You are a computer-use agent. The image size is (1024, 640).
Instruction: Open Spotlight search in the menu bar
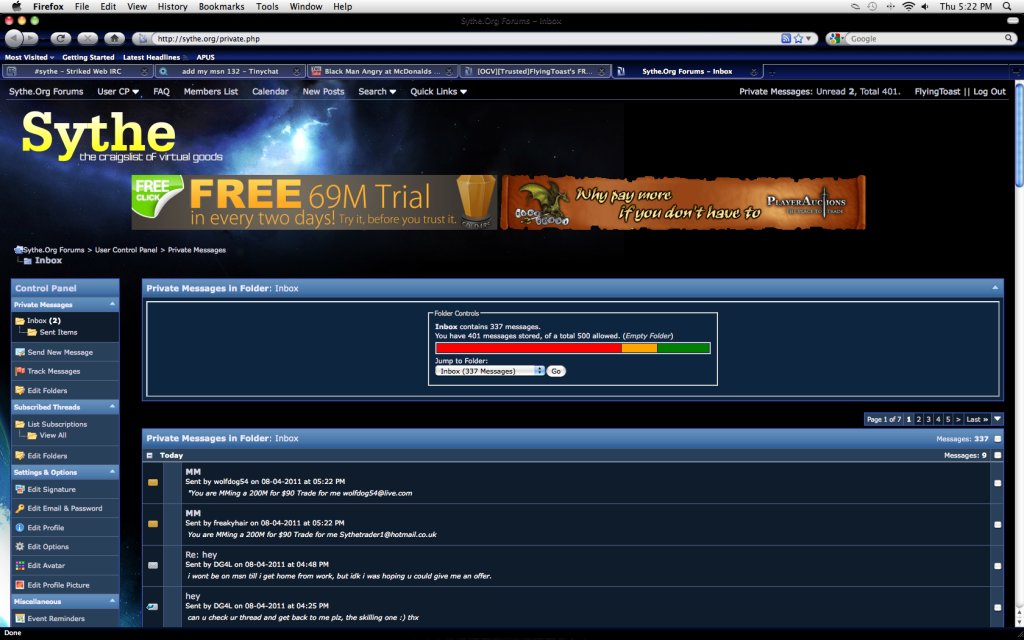click(x=1007, y=7)
